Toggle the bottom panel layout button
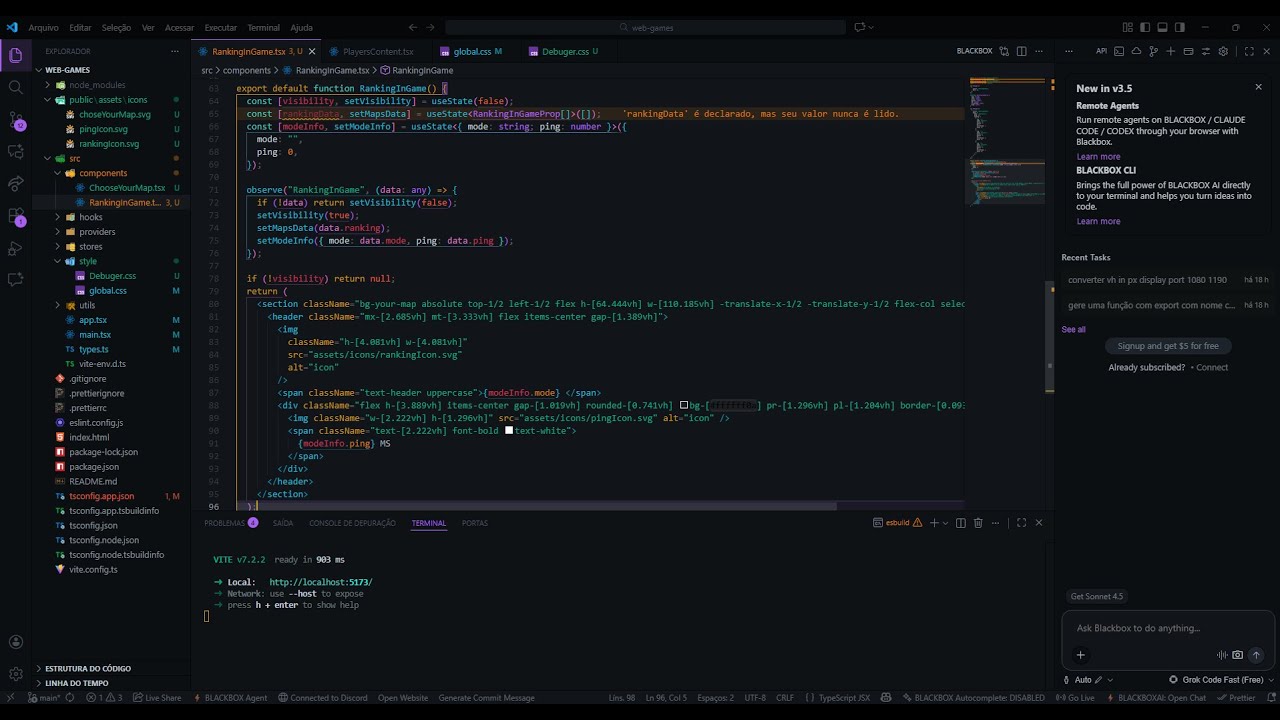 [1163, 28]
